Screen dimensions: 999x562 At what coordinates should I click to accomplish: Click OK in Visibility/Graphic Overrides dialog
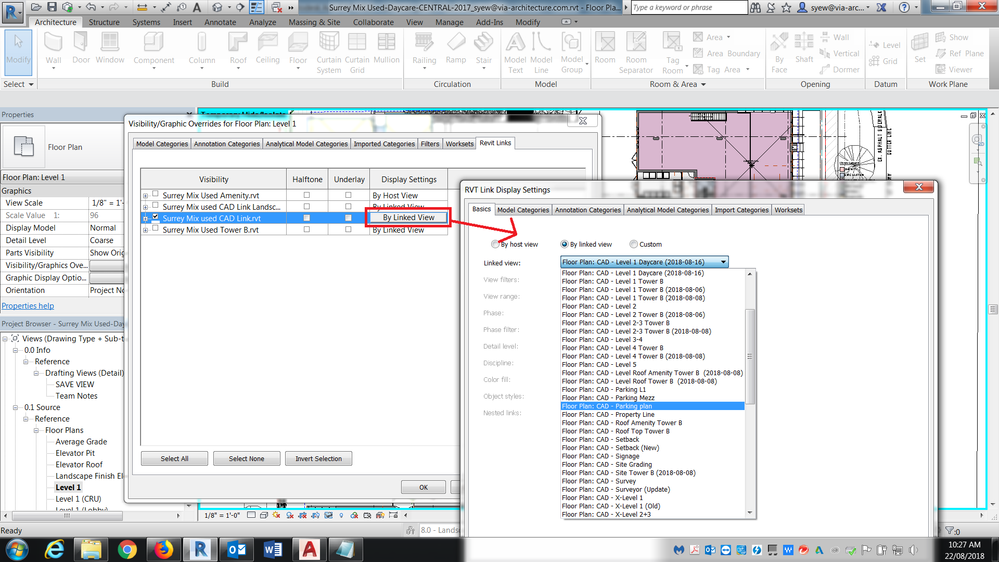point(424,487)
